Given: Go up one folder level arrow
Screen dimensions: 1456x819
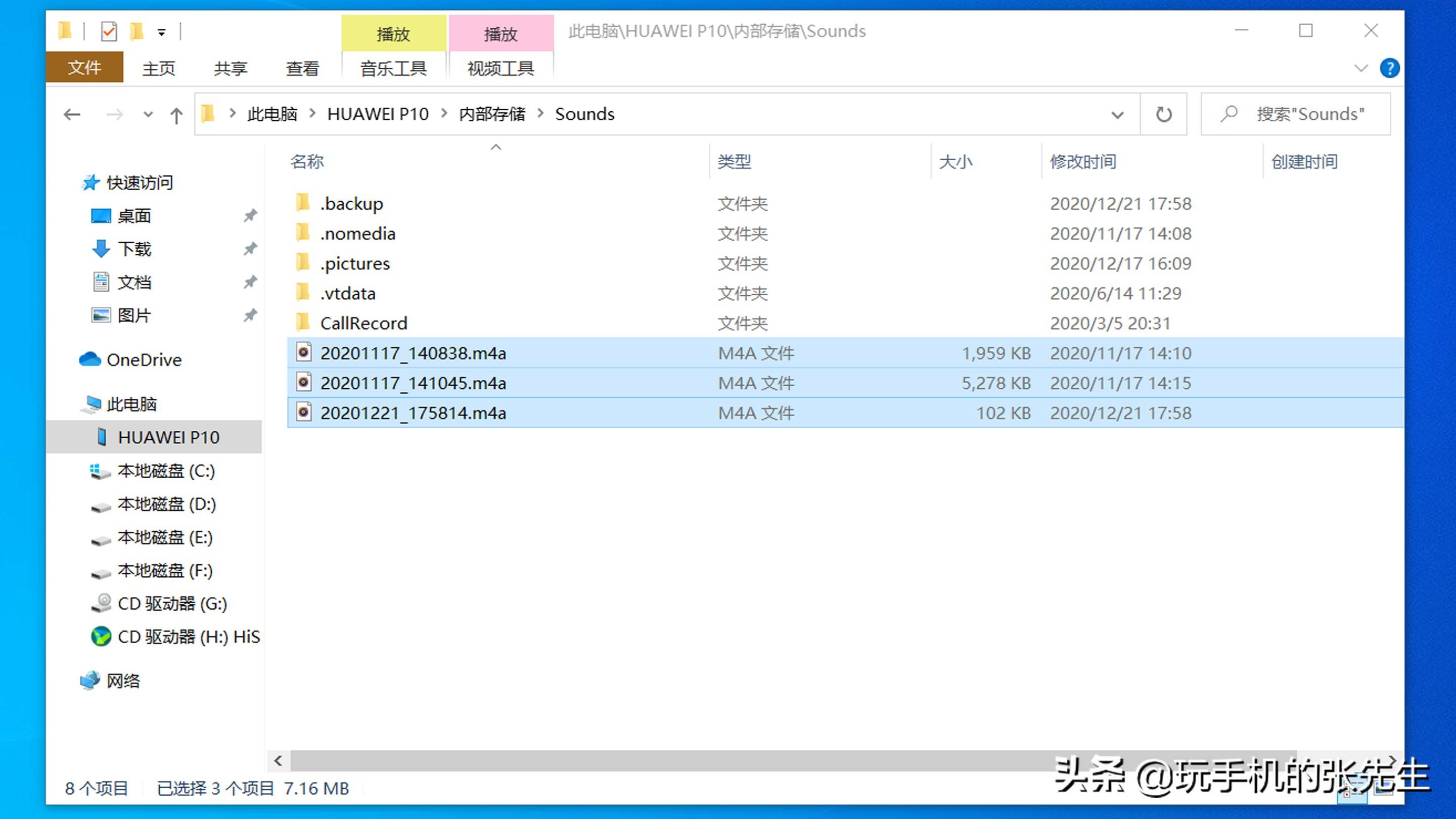Looking at the screenshot, I should coord(176,115).
